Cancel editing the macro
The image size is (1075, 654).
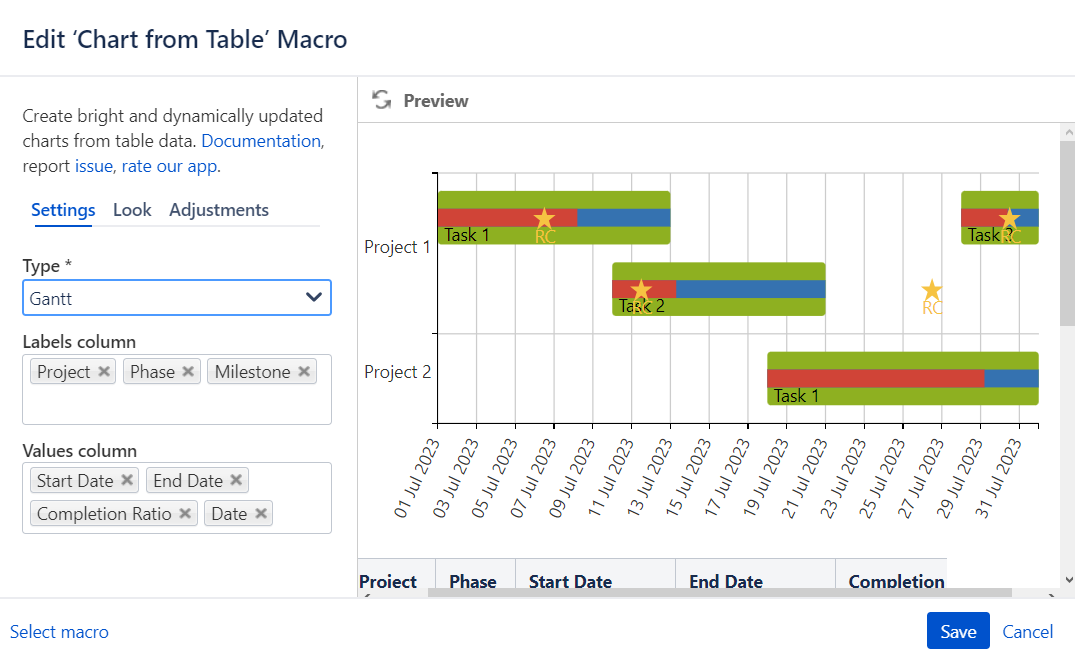click(1027, 631)
